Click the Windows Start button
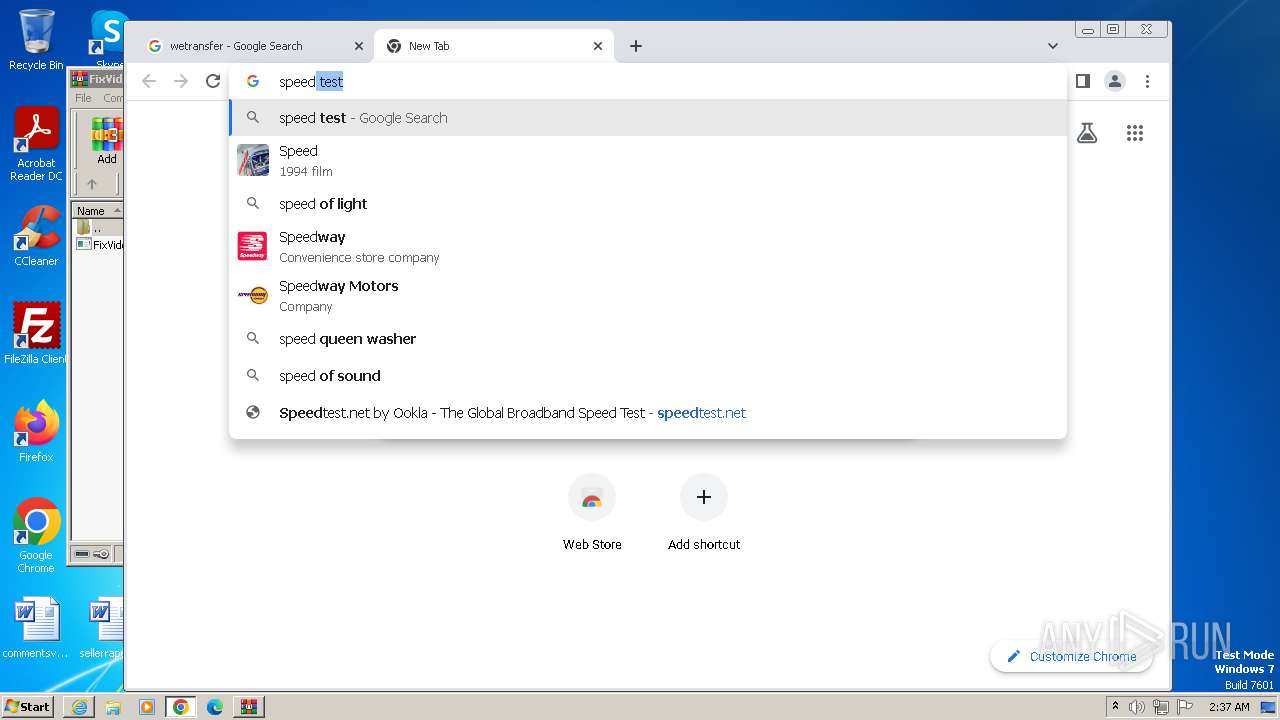 click(27, 706)
